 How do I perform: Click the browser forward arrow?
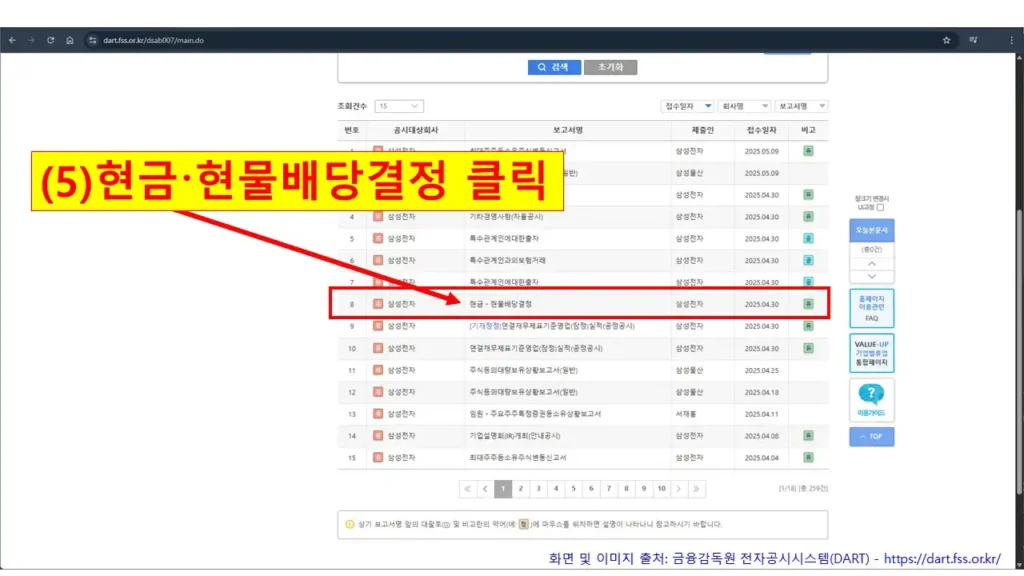click(x=31, y=40)
